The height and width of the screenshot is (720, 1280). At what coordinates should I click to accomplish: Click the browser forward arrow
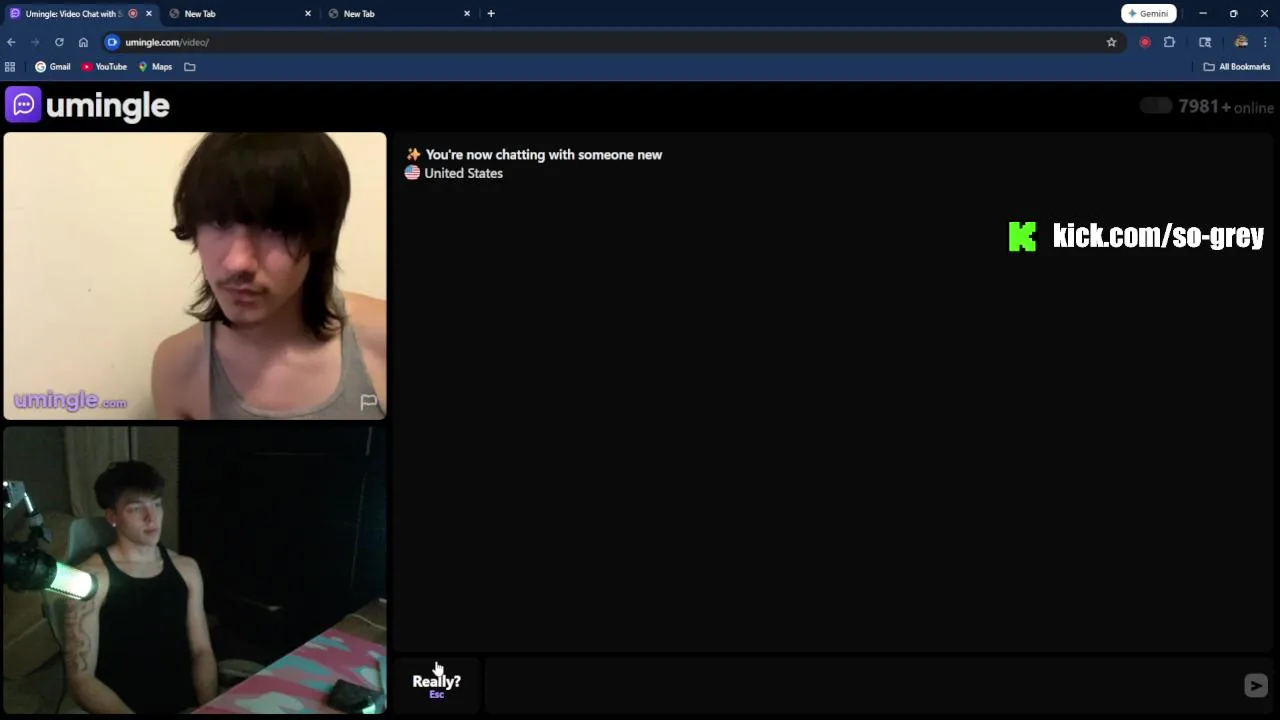35,42
